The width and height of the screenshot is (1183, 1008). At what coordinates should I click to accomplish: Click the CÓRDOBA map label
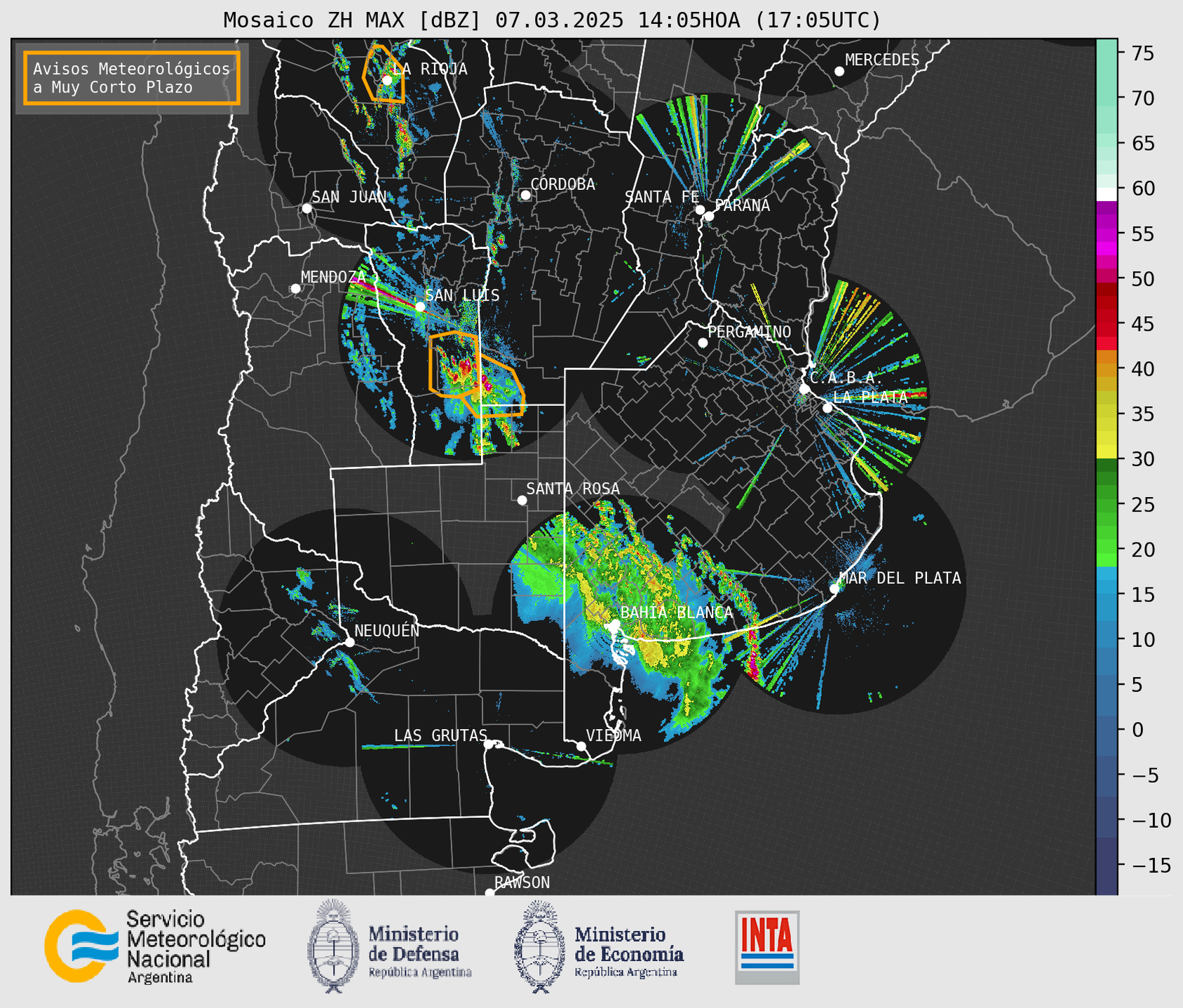click(x=562, y=184)
